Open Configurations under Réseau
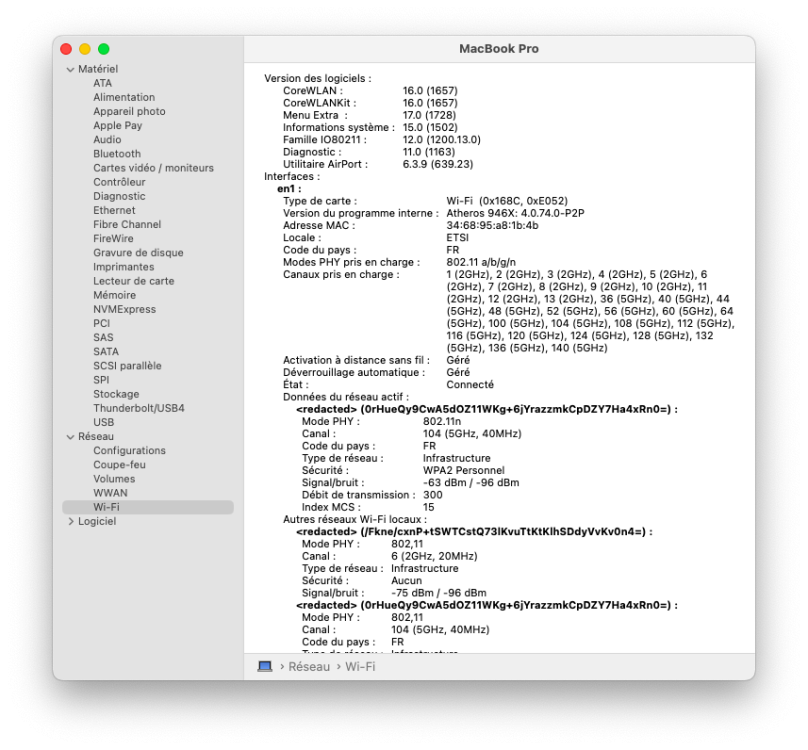Viewport: 808px width, 750px height. click(x=129, y=451)
